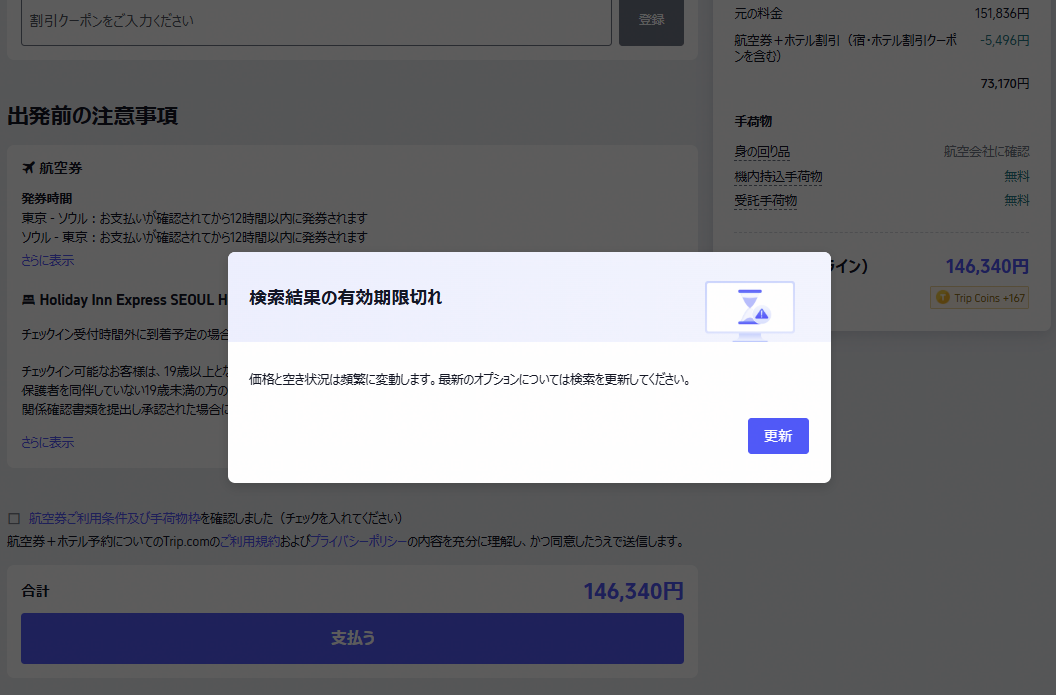
Task: Click the 151,836円 original price value
Action: [1002, 13]
